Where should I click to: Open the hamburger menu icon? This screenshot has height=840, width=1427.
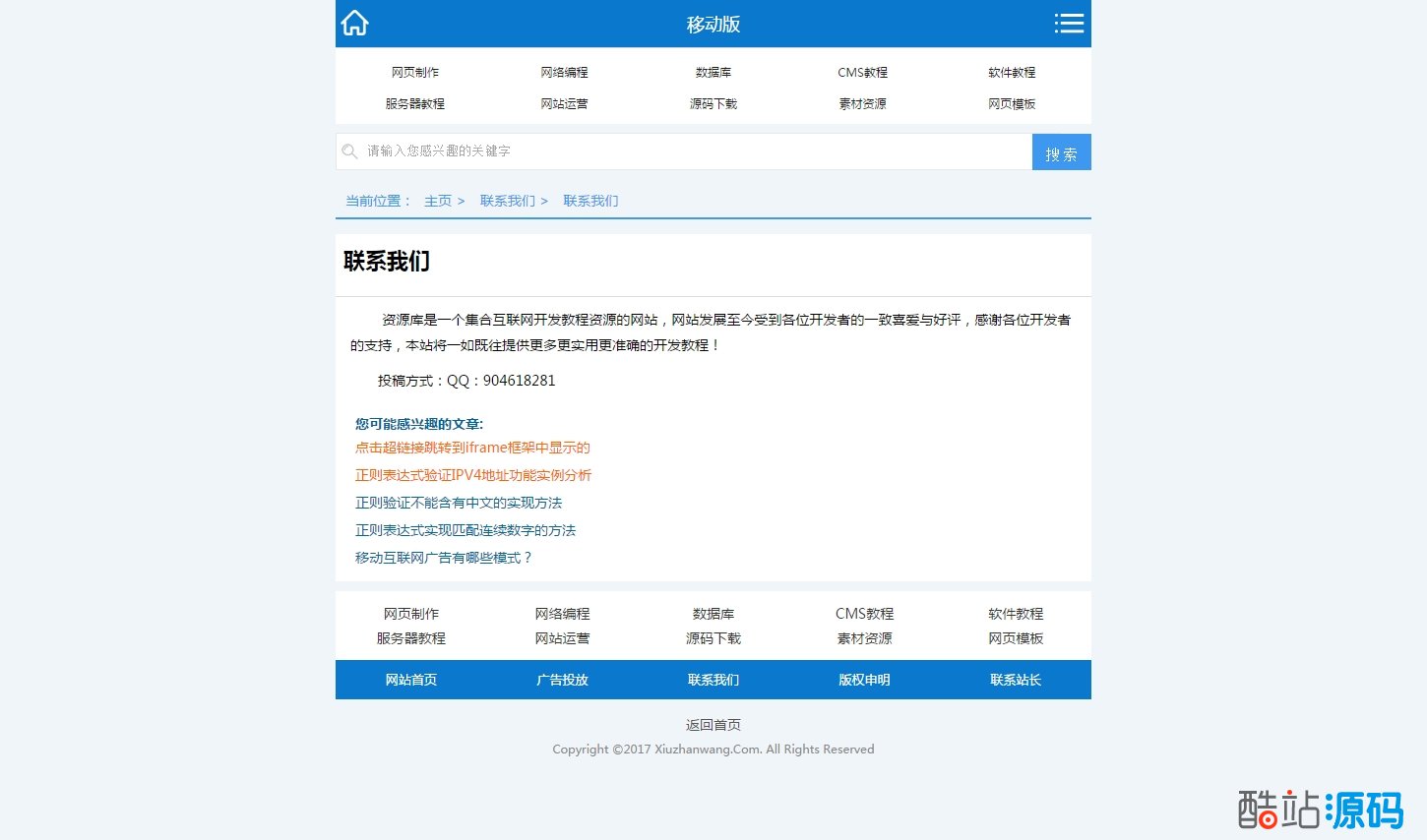1069,24
